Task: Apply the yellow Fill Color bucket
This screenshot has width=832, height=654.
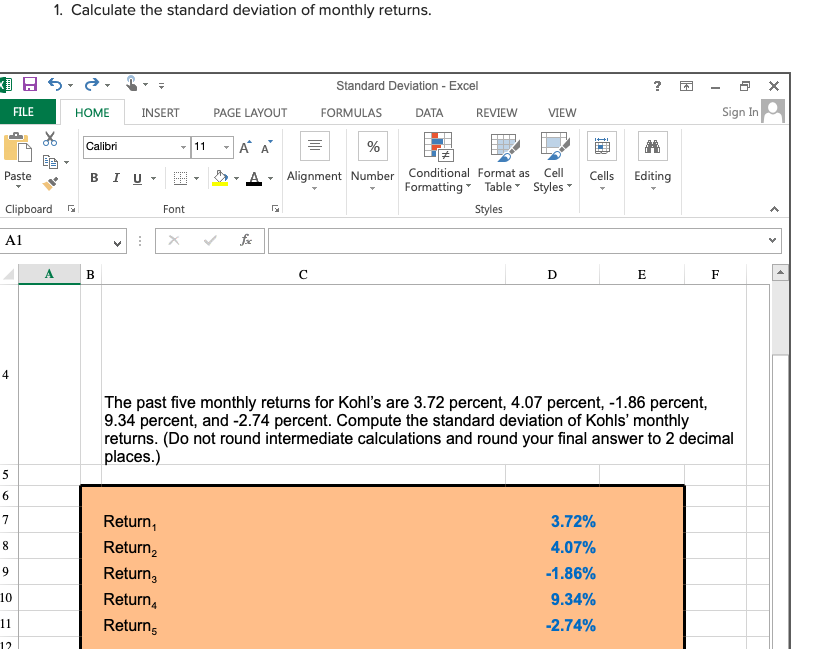Action: [220, 178]
